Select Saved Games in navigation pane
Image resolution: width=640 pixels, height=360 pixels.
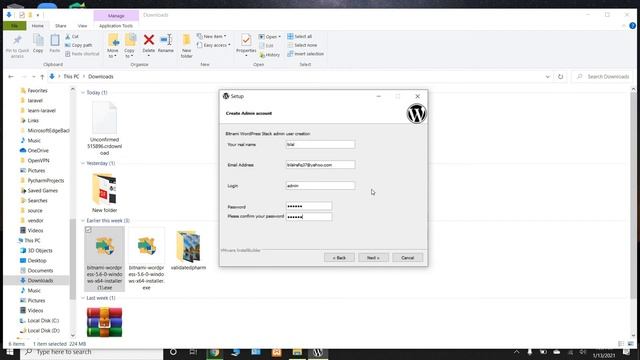(x=42, y=191)
